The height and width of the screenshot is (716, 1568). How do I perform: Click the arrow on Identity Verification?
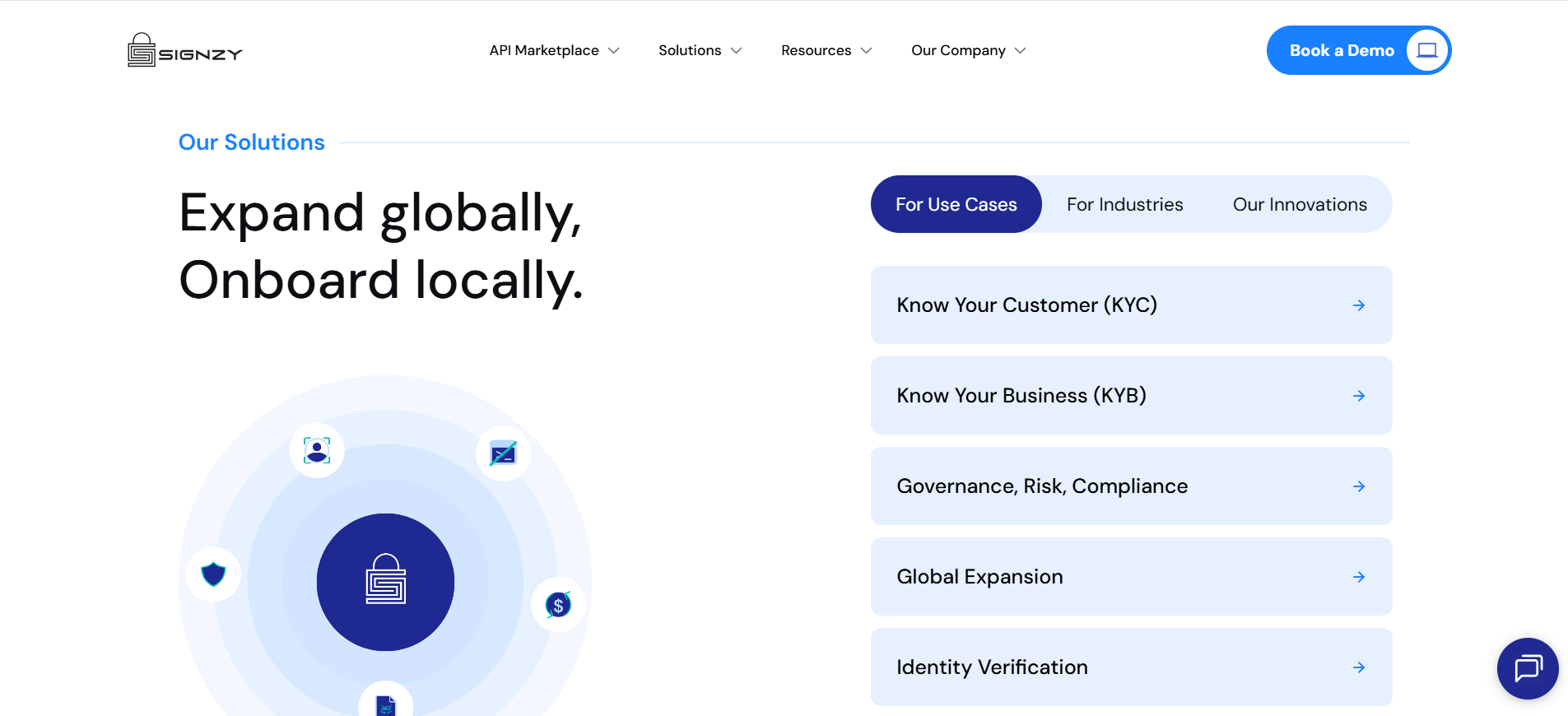1359,667
